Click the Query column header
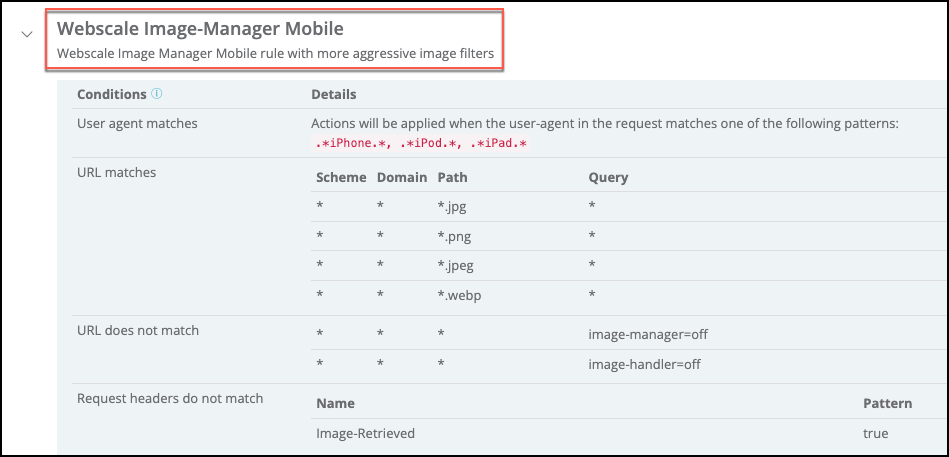The width and height of the screenshot is (949, 457). (608, 177)
